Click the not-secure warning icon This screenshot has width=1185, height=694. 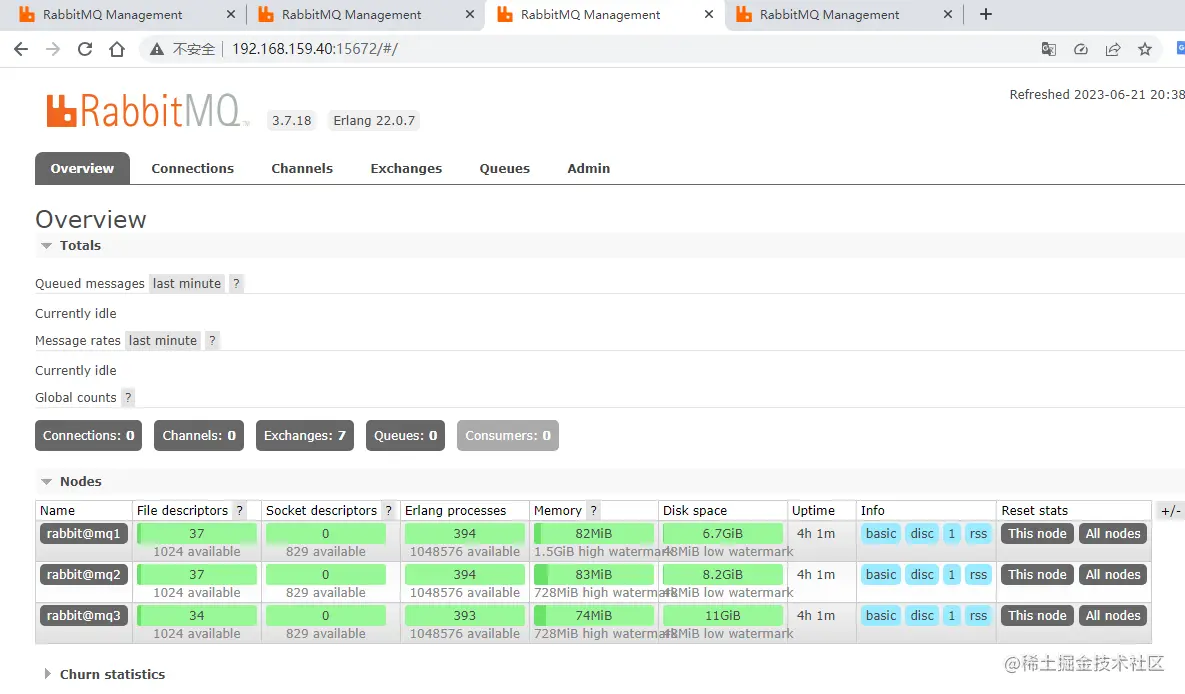pyautogui.click(x=156, y=49)
